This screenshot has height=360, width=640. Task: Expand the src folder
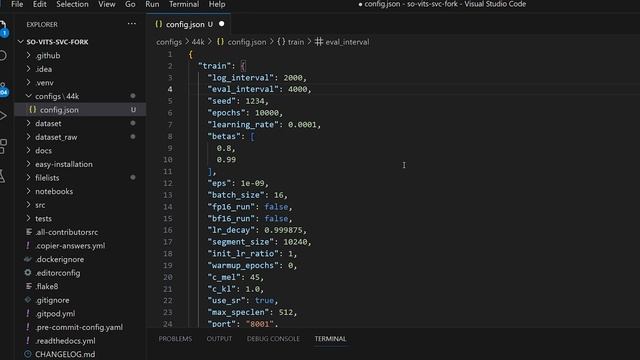point(40,205)
